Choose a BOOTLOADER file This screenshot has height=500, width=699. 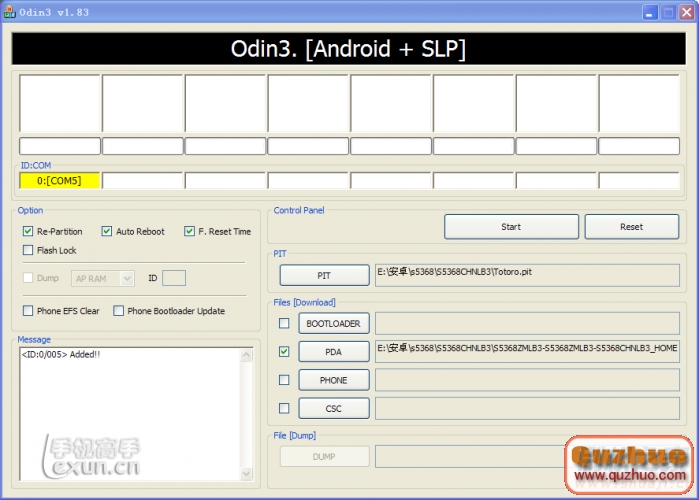pos(334,324)
